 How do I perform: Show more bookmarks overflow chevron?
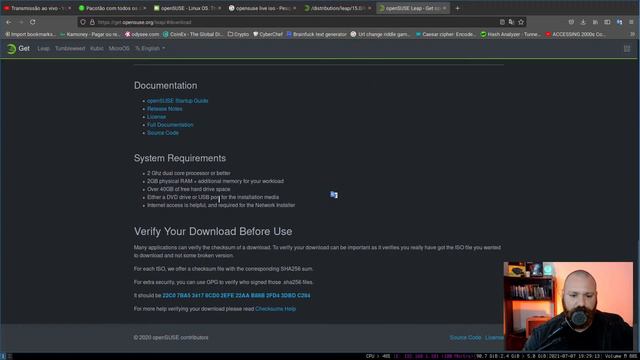[632, 34]
